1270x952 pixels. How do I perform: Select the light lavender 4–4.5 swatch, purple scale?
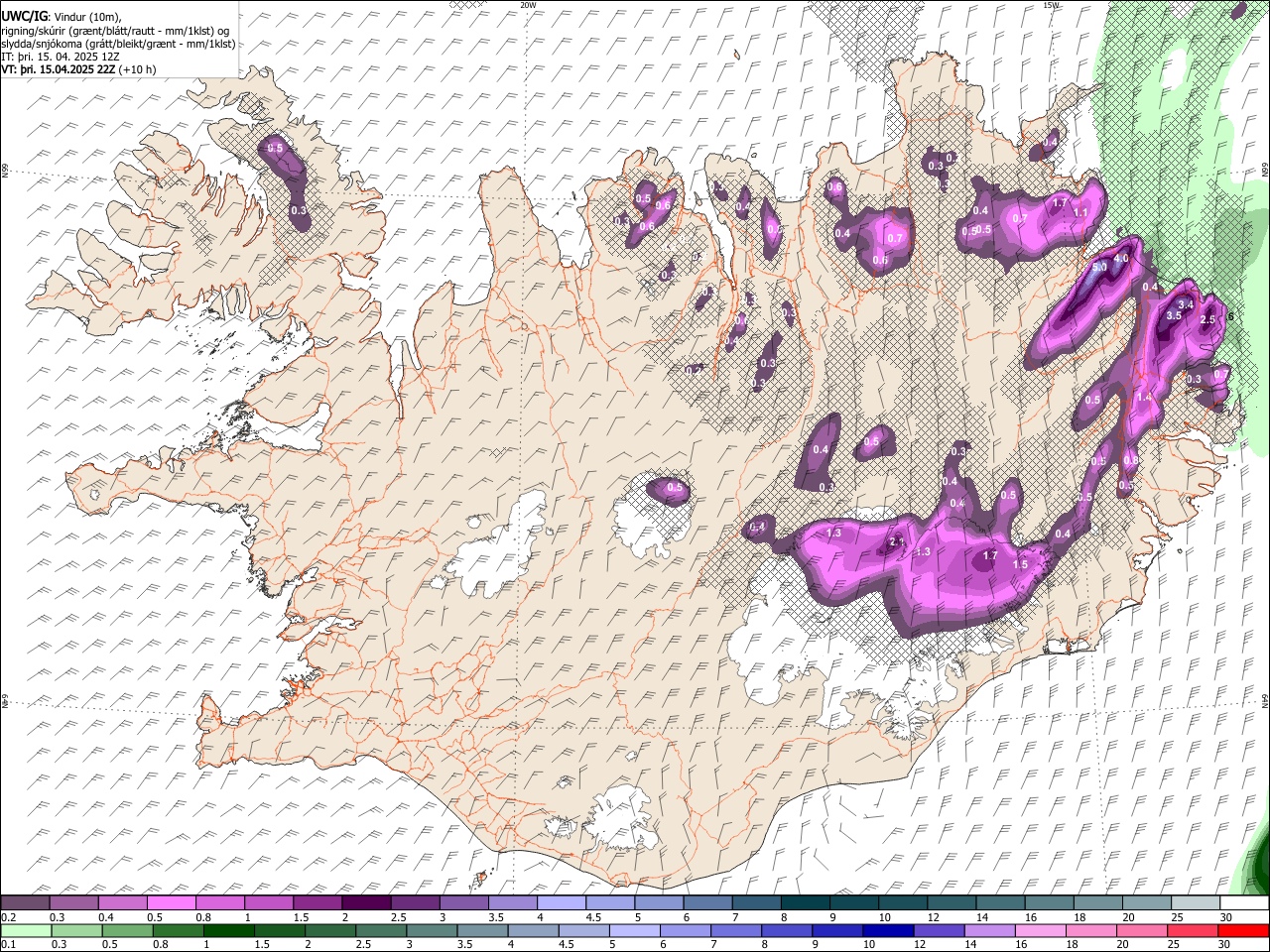pos(562,902)
